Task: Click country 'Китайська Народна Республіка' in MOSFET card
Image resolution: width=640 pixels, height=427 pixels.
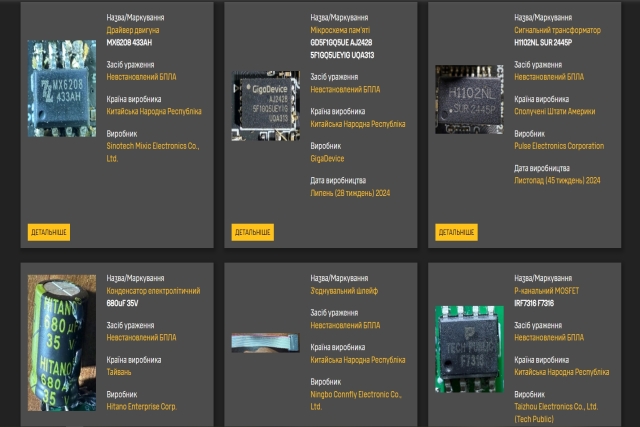Action: [x=562, y=372]
